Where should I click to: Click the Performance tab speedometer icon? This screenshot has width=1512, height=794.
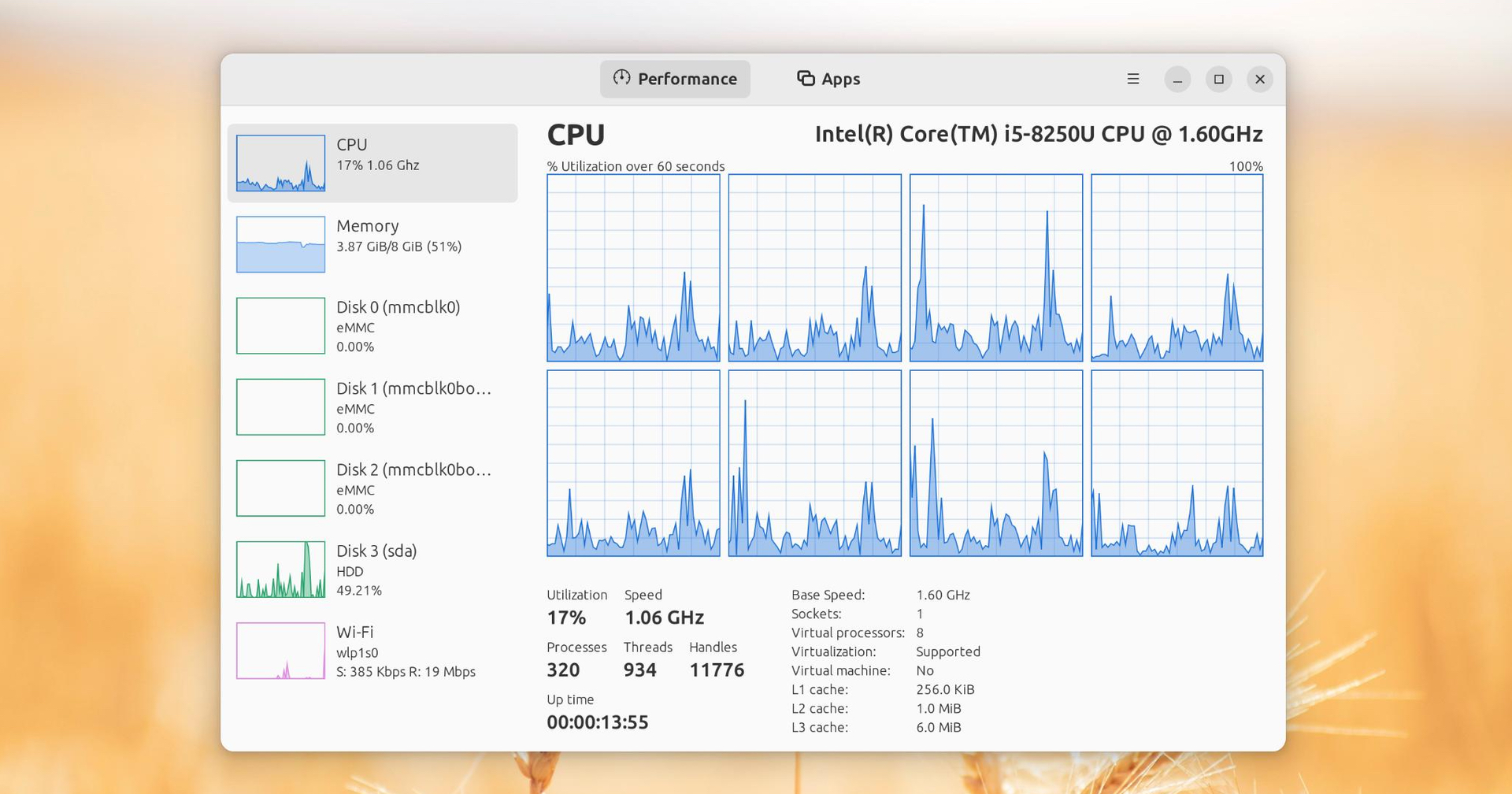tap(622, 78)
